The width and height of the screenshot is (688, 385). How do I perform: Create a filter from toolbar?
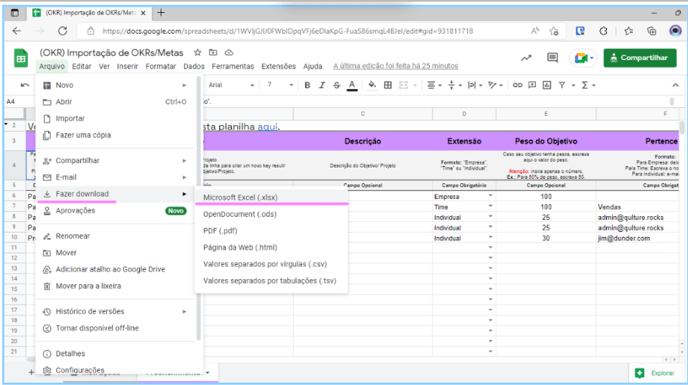[x=562, y=85]
